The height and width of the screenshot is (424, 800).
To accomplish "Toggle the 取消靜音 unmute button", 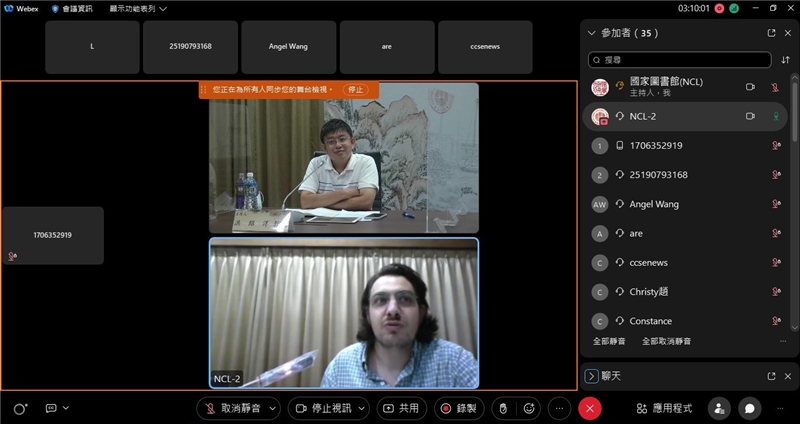I will (x=232, y=408).
